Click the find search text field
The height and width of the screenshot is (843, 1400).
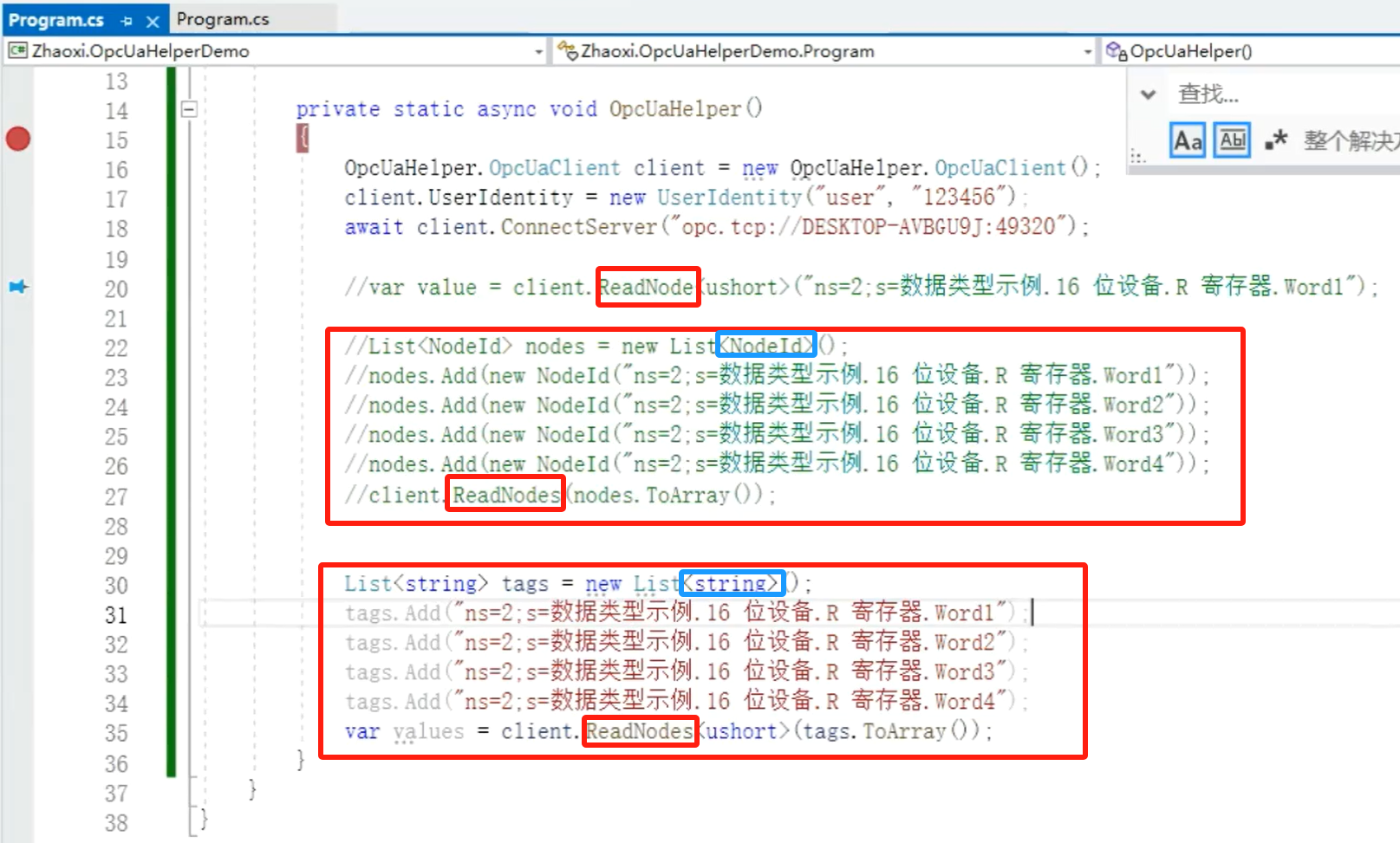(x=1283, y=94)
